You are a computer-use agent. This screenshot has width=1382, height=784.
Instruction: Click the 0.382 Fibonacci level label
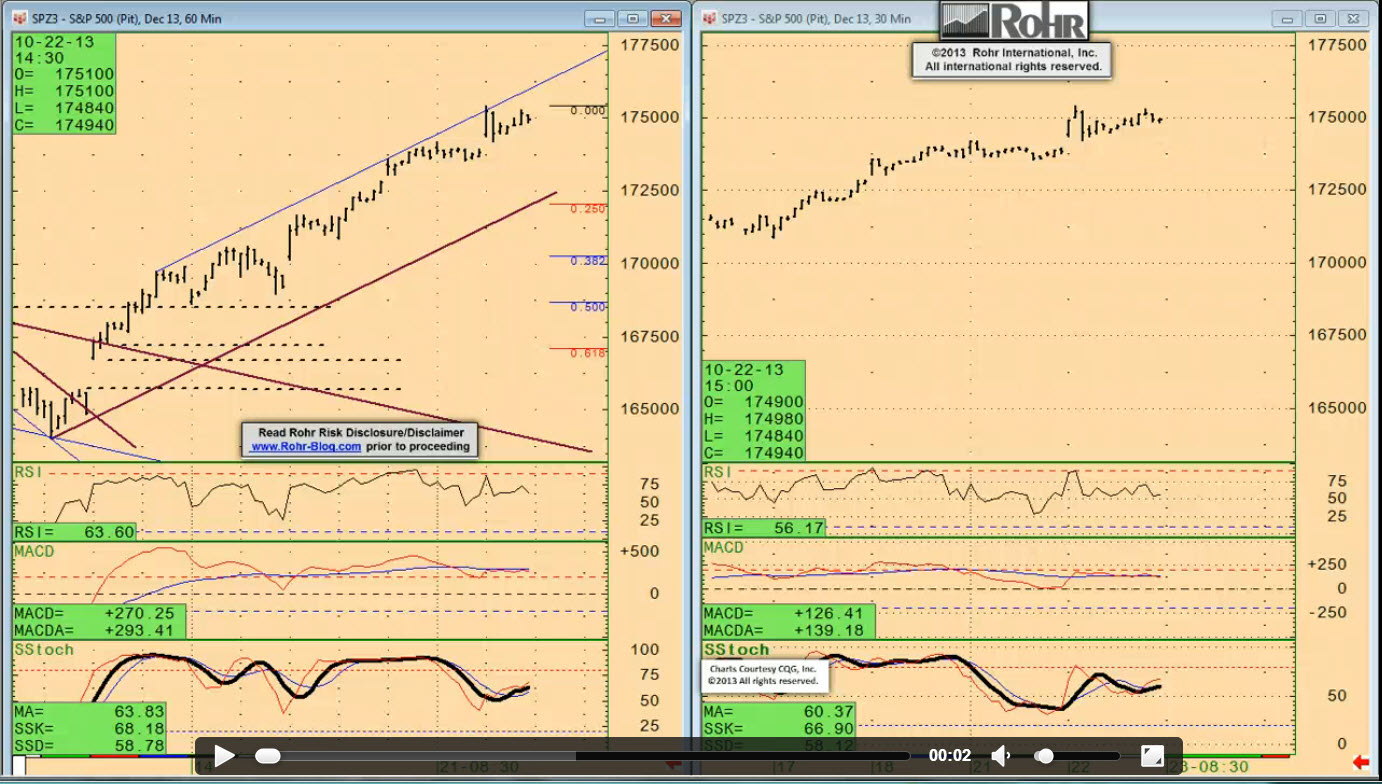[x=588, y=261]
